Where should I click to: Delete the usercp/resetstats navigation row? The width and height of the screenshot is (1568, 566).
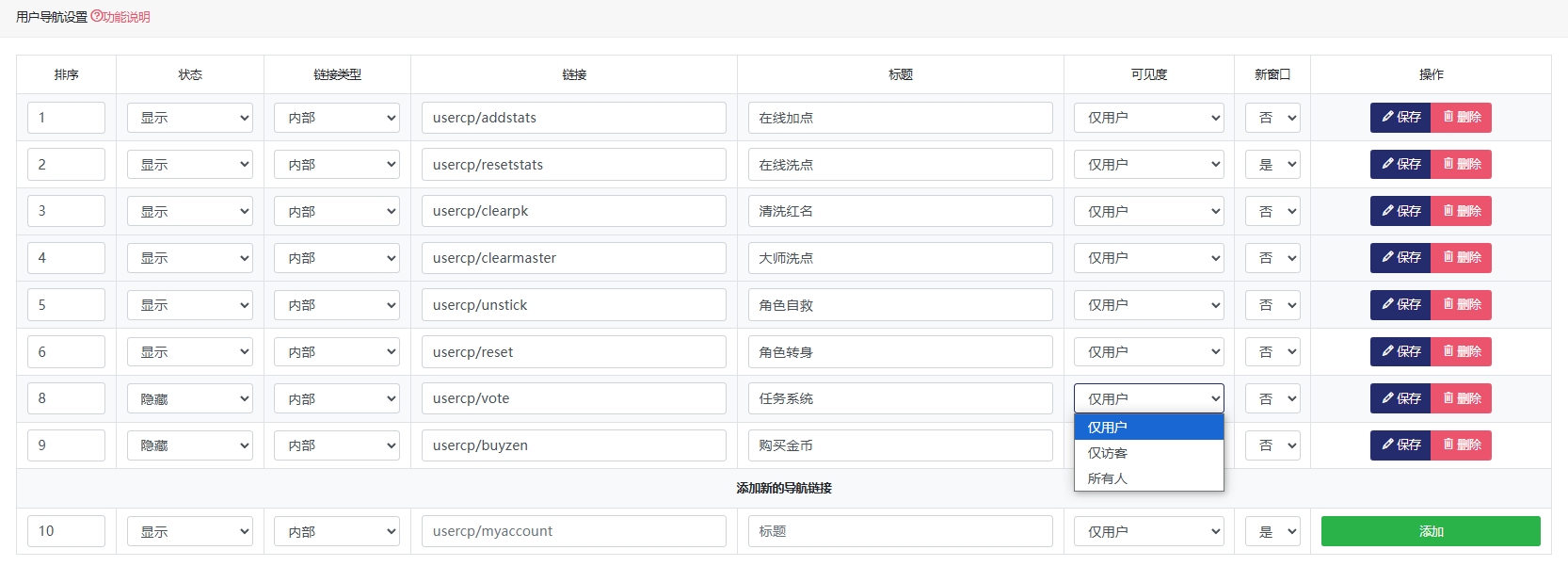[x=1462, y=165]
